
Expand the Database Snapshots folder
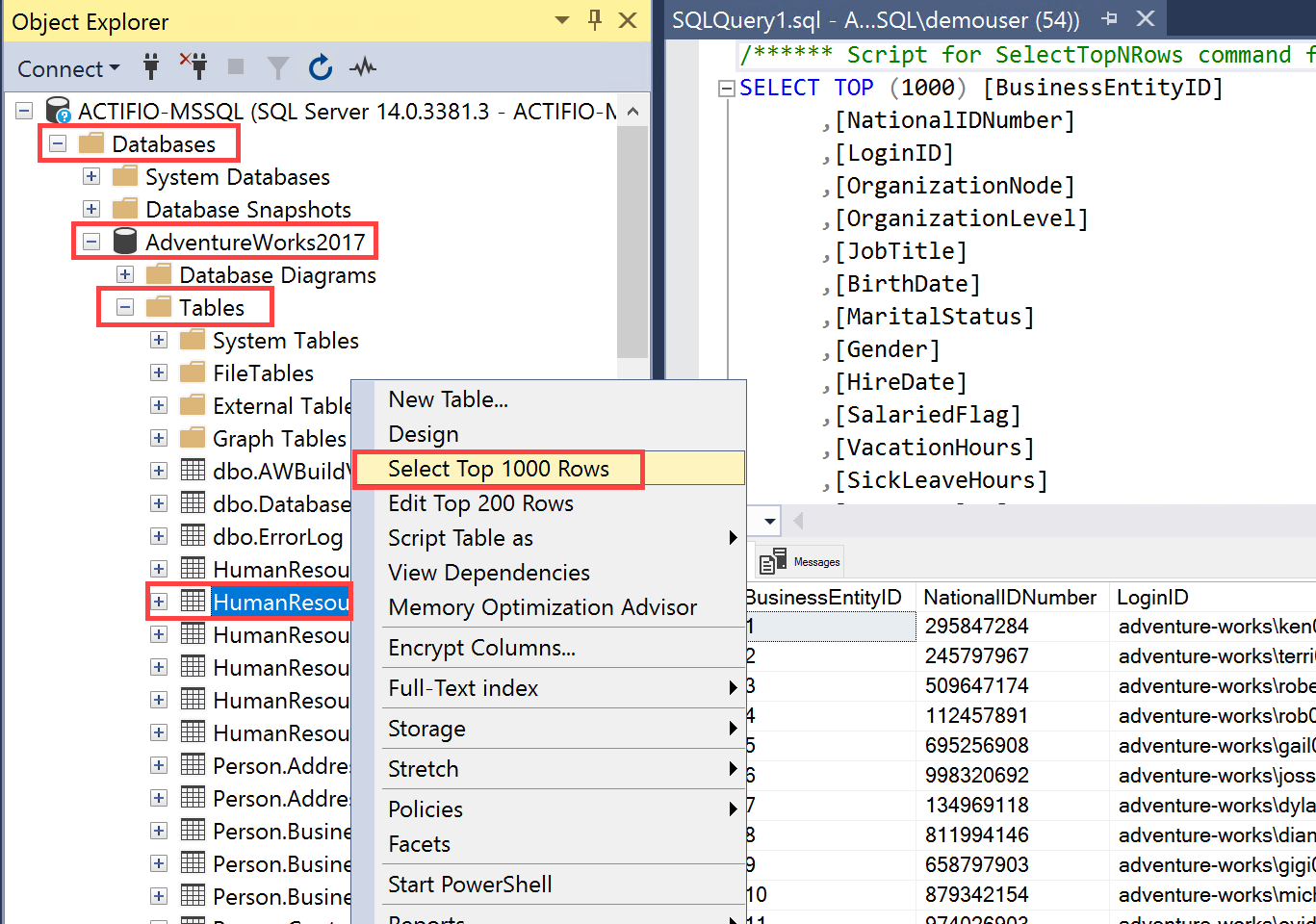click(91, 210)
